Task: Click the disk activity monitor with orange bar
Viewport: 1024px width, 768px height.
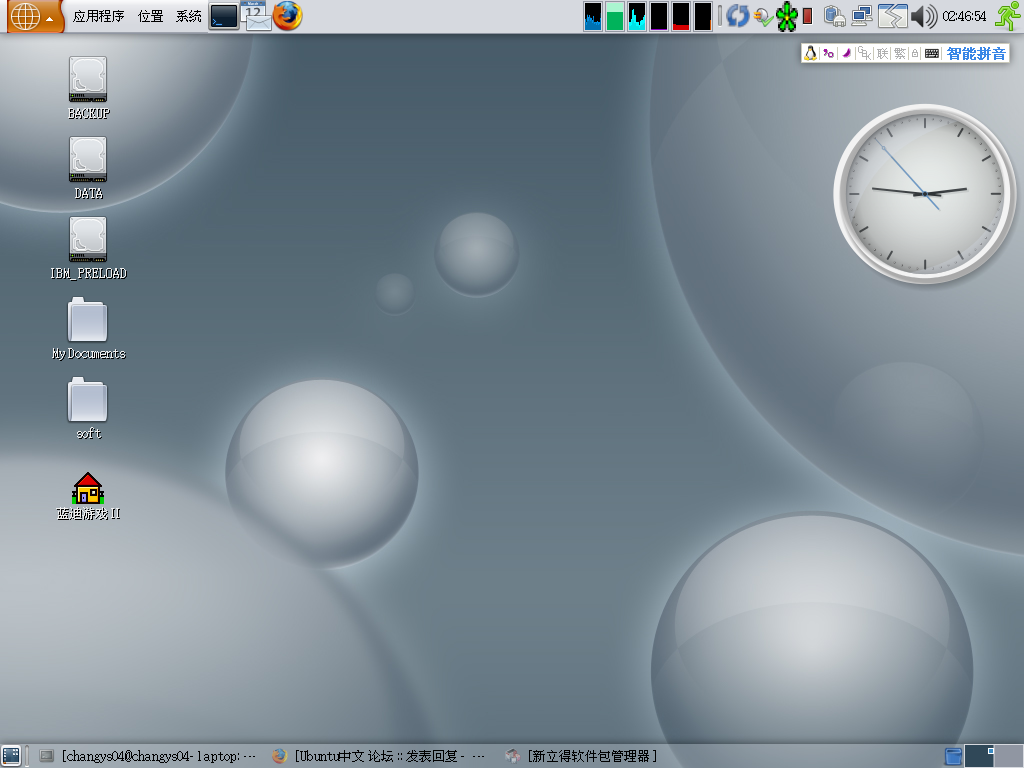Action: [x=703, y=16]
